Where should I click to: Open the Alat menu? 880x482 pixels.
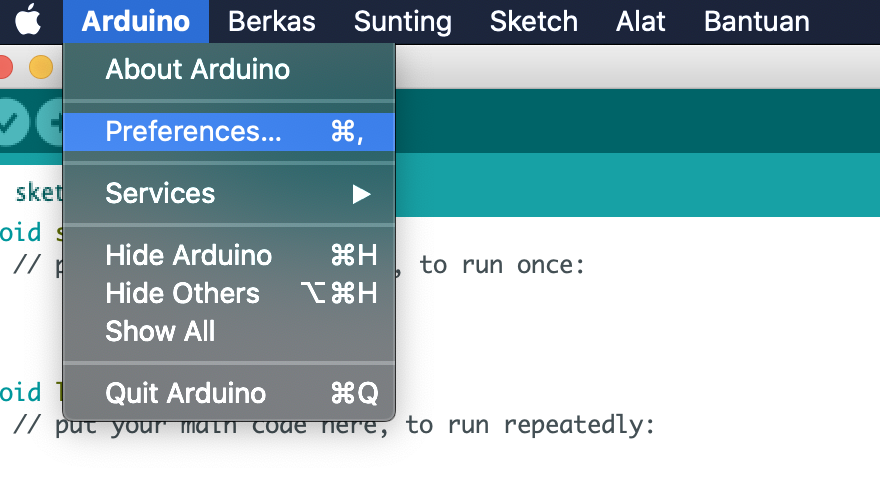click(x=640, y=21)
